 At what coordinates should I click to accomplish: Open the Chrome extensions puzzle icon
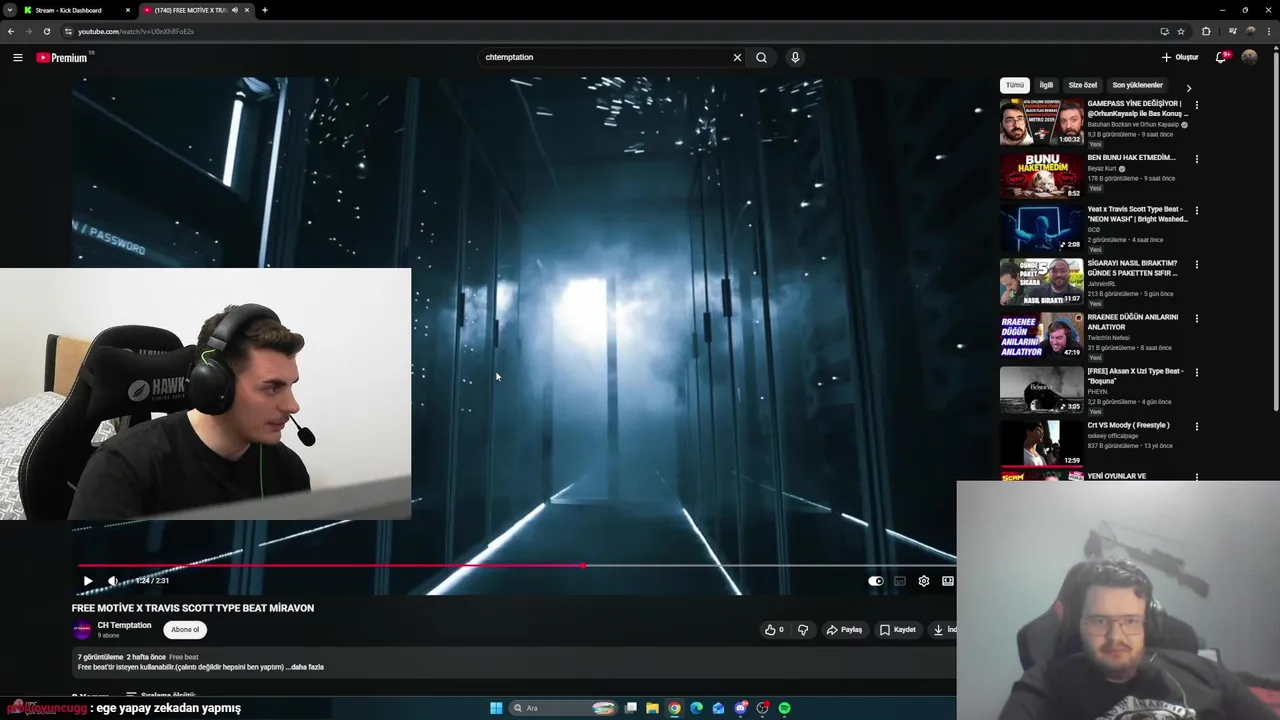(x=1206, y=31)
